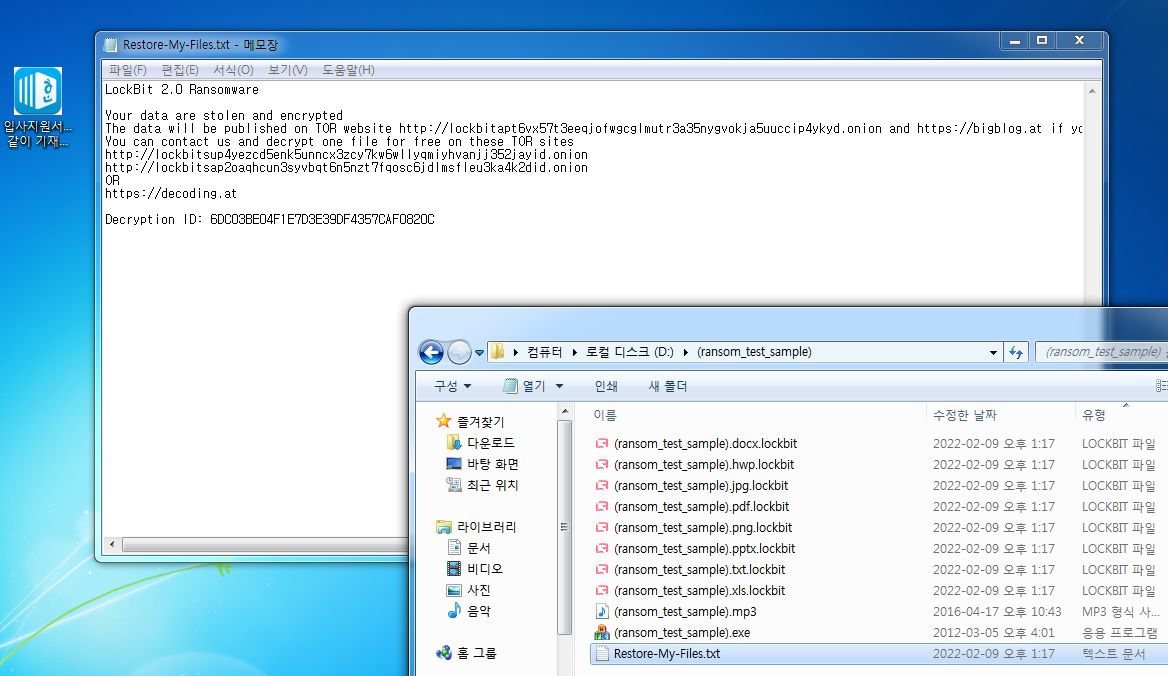Click music icon of (ransom_test_sample).mp3
The height and width of the screenshot is (676, 1168).
pos(602,611)
